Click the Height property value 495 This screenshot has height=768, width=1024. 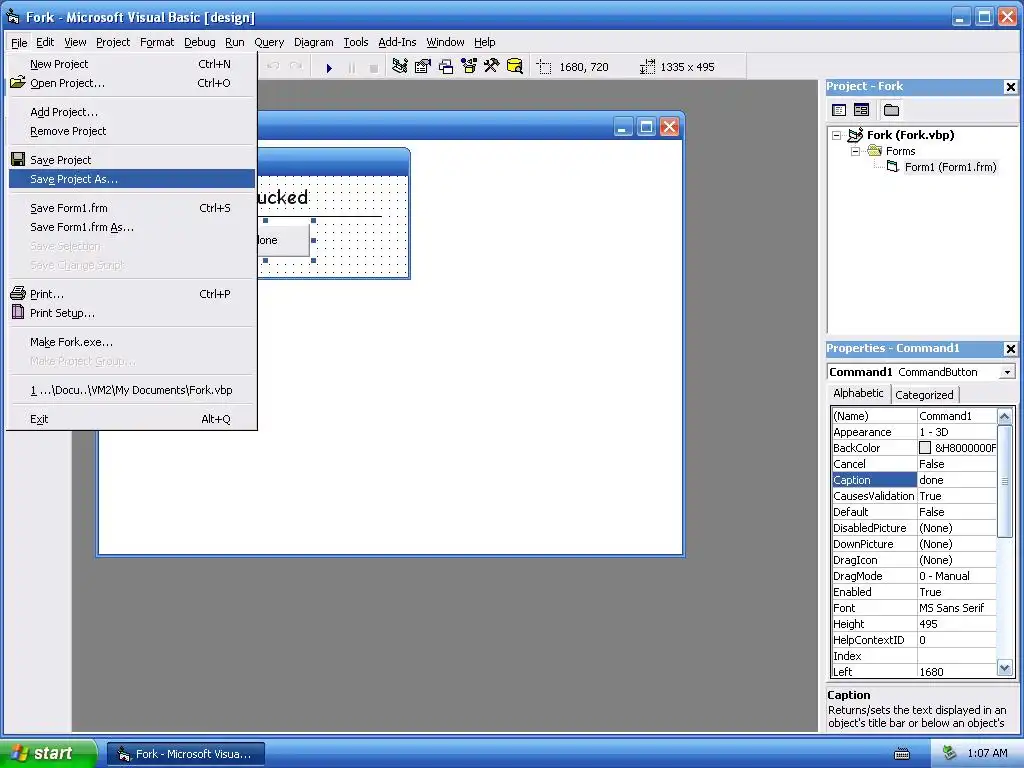[957, 624]
